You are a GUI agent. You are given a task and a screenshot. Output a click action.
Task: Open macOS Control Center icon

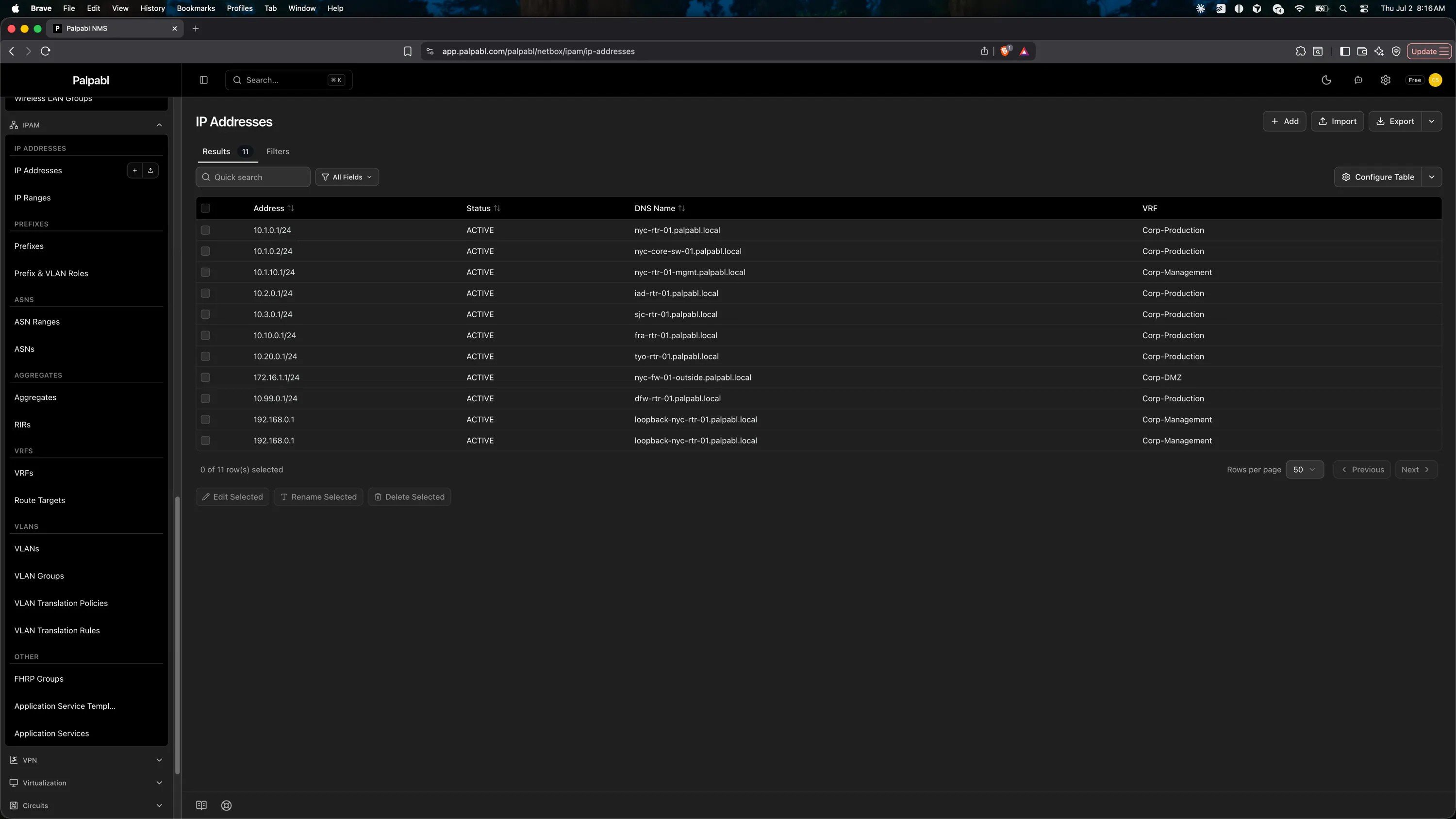click(1364, 8)
